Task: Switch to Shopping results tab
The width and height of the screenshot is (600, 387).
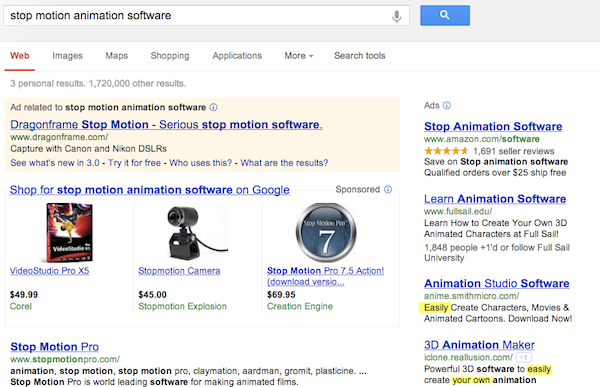Action: (170, 56)
